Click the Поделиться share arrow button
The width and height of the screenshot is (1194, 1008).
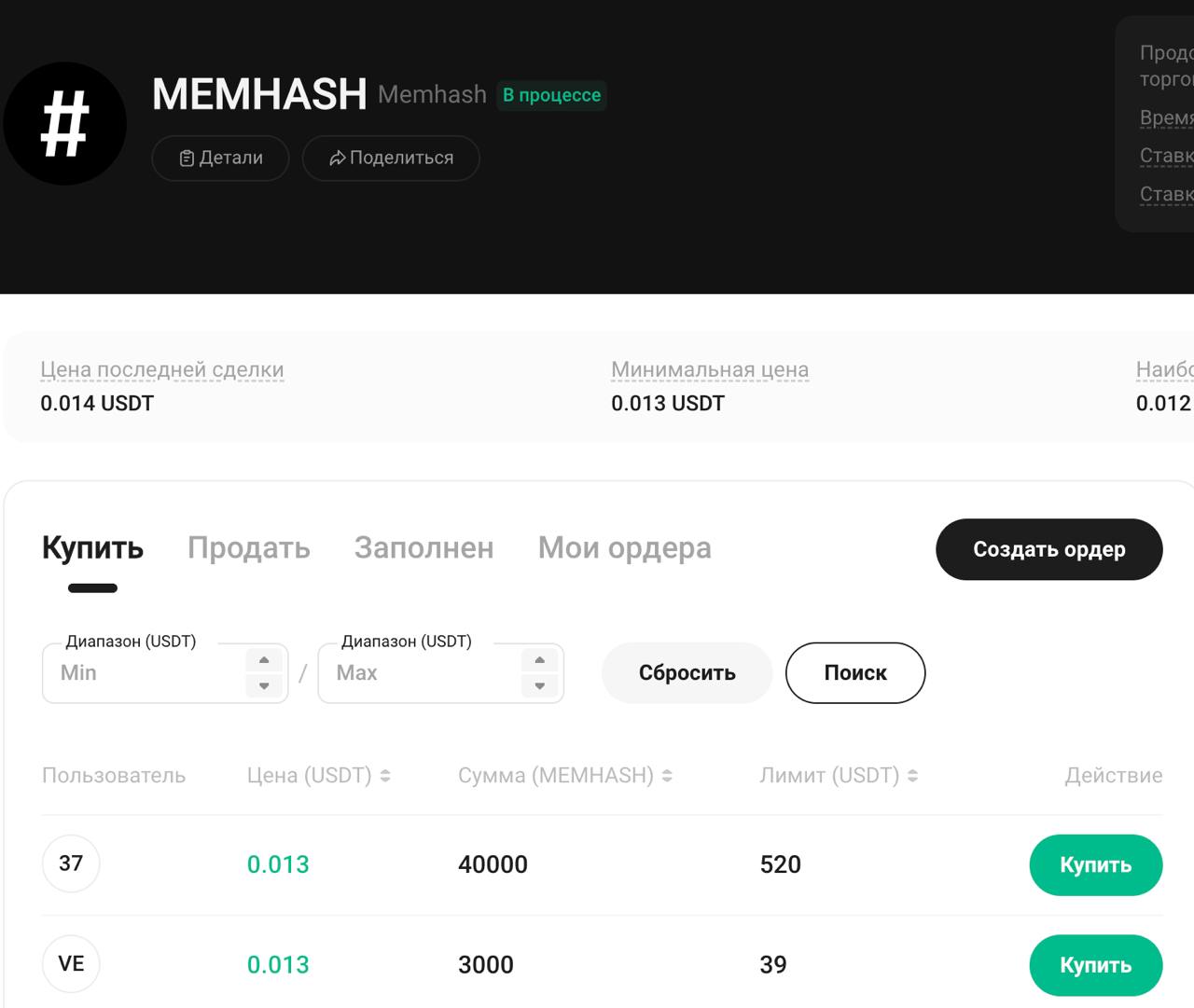pyautogui.click(x=391, y=159)
